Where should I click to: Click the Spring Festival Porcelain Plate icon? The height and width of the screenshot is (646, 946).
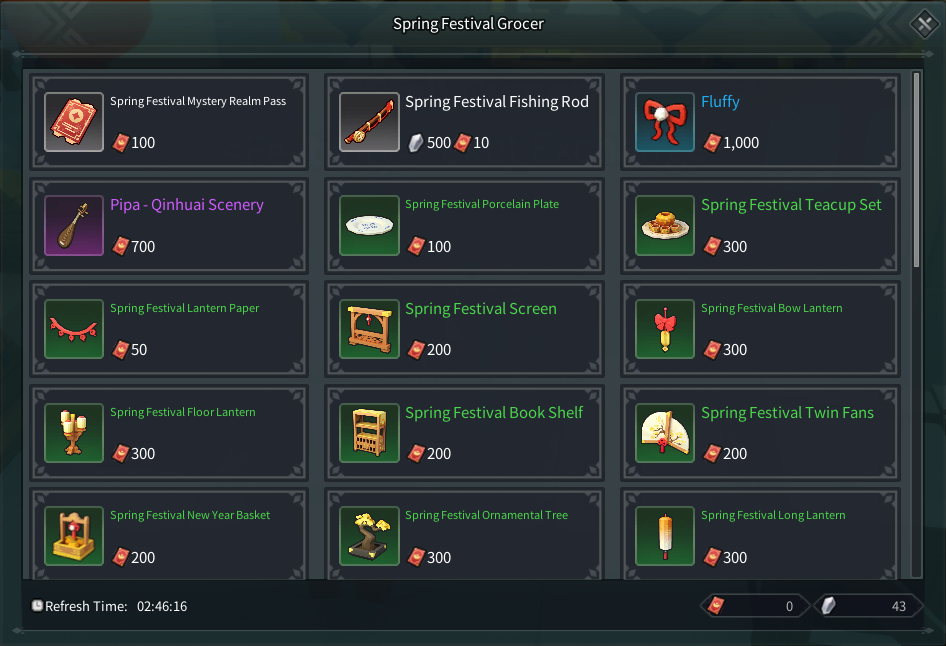370,226
